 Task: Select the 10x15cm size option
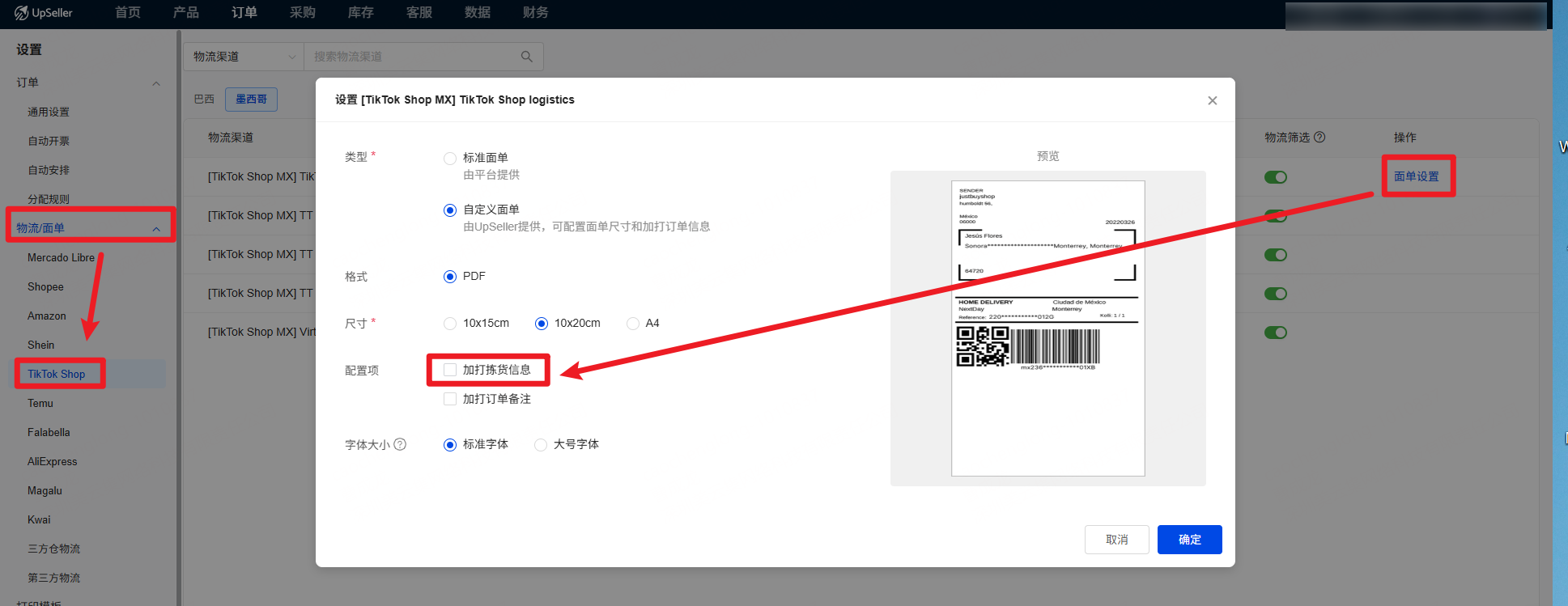pyautogui.click(x=450, y=324)
